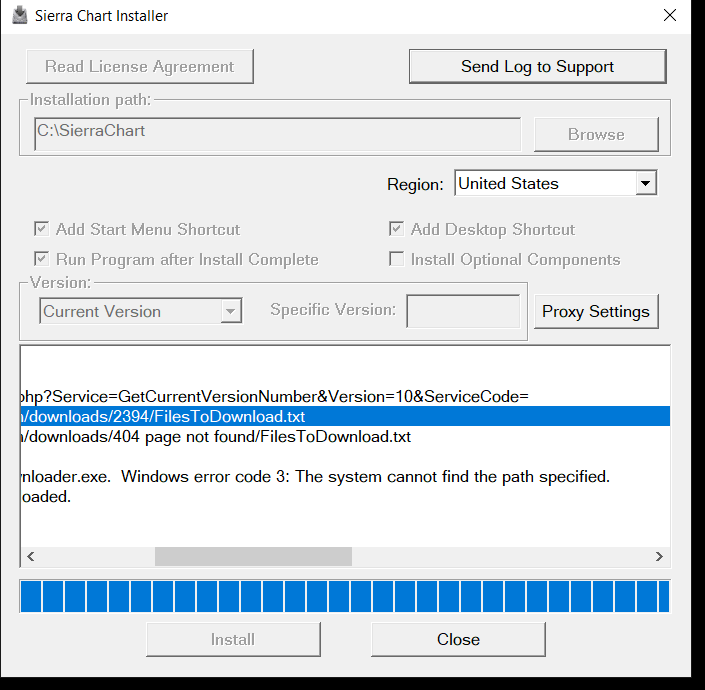Click the Sierra Chart Installer title icon

[19, 15]
